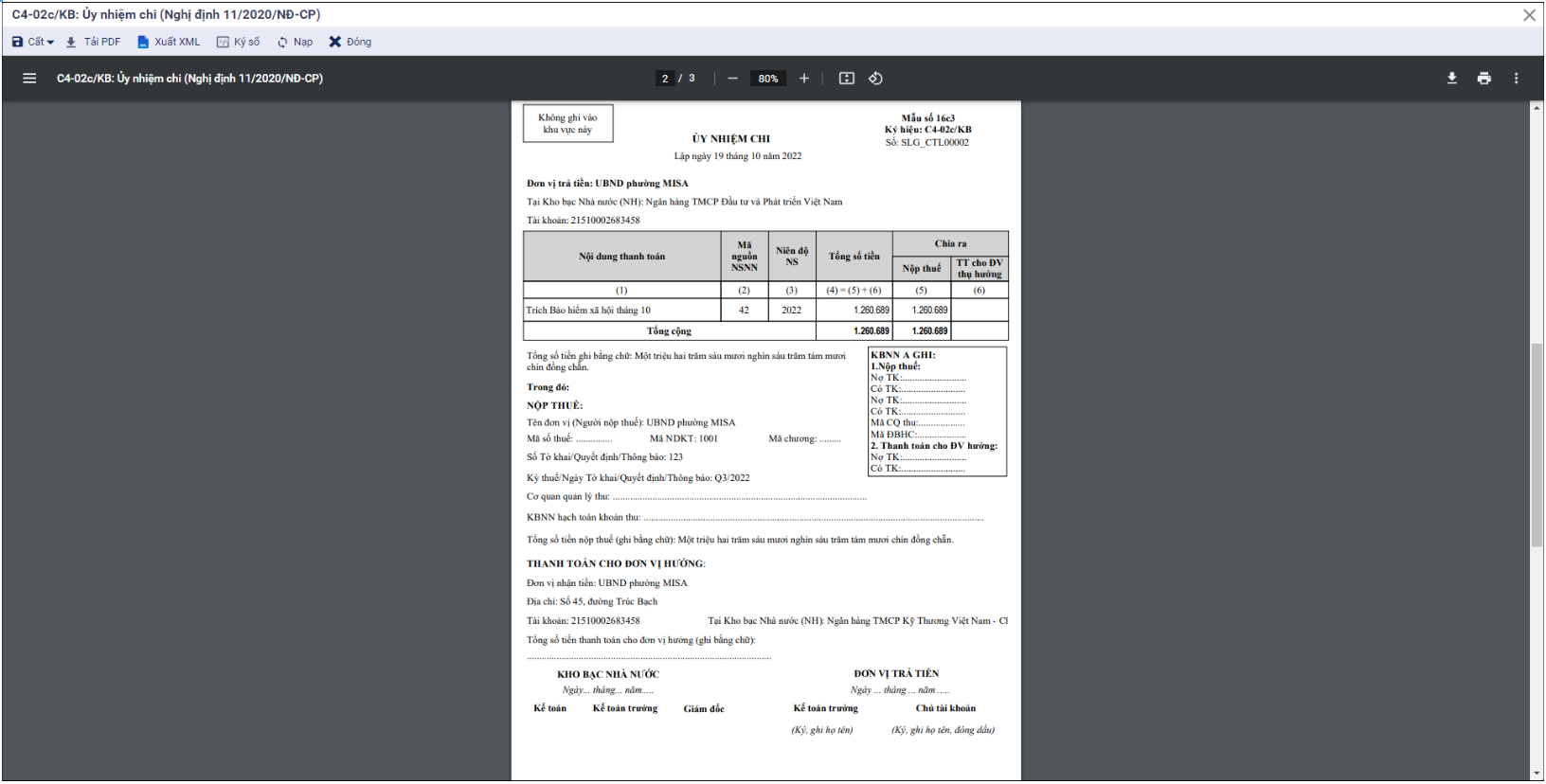Click 'Tài khoản: 21510002683458' under Đơn vị trả tiền
Image resolution: width=1546 pixels, height=784 pixels.
(x=584, y=221)
